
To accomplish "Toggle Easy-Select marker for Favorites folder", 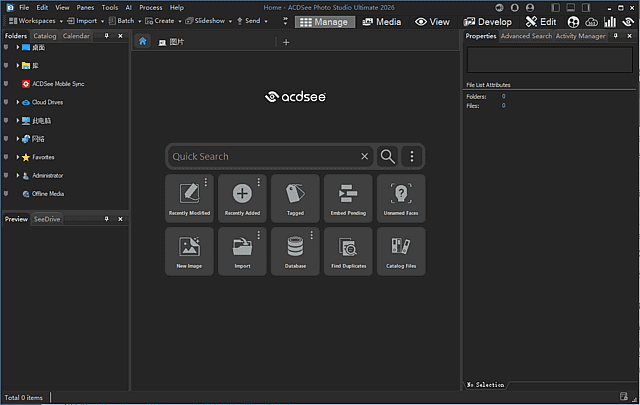I will (6, 157).
